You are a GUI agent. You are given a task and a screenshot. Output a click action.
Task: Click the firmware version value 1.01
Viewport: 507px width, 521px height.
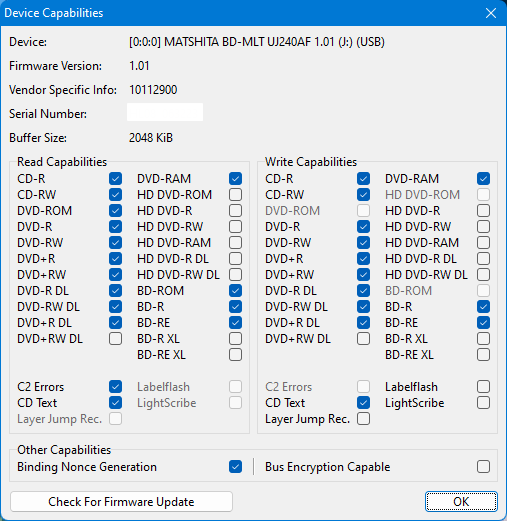tap(139, 66)
